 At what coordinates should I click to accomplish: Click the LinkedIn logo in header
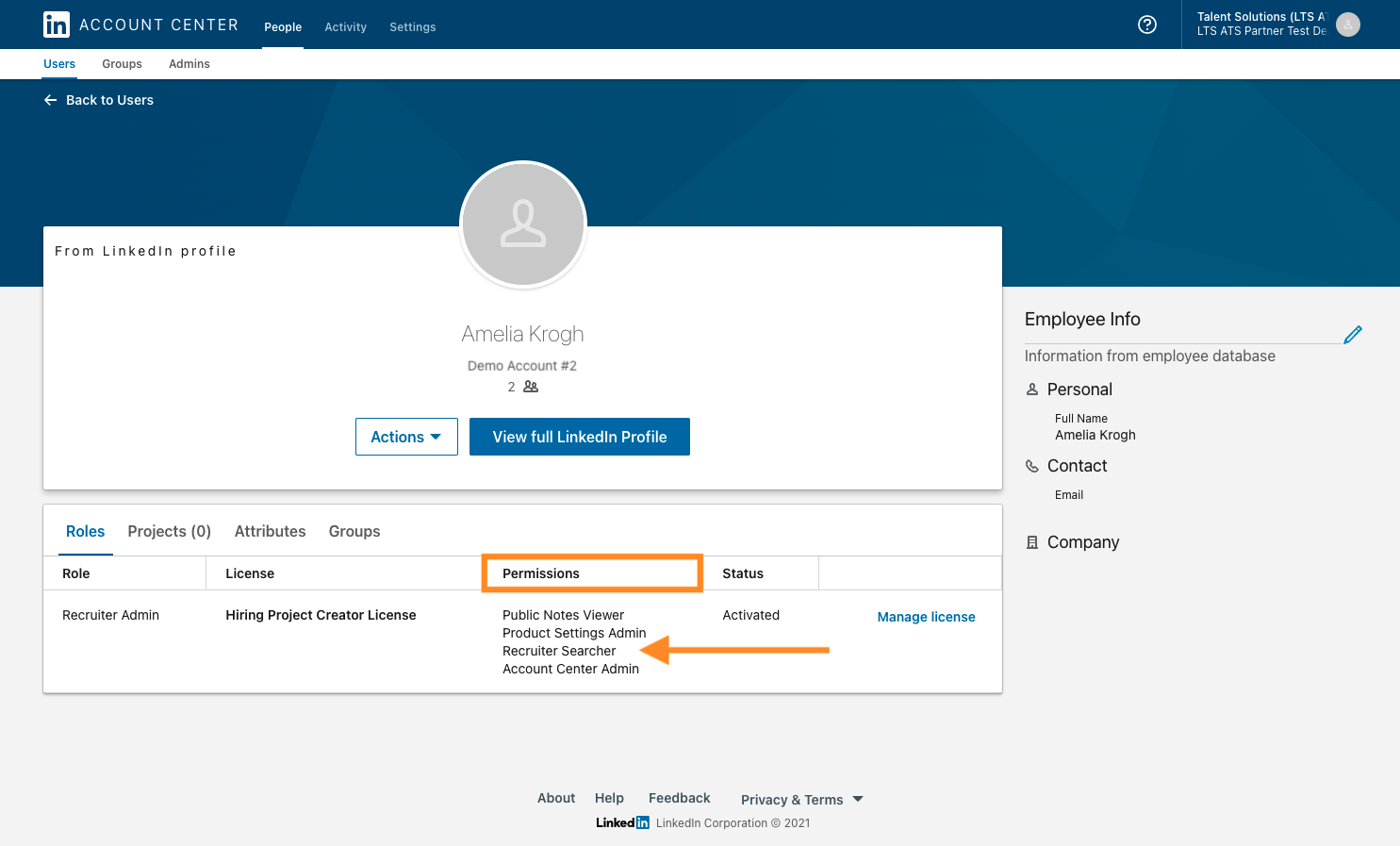pyautogui.click(x=57, y=25)
